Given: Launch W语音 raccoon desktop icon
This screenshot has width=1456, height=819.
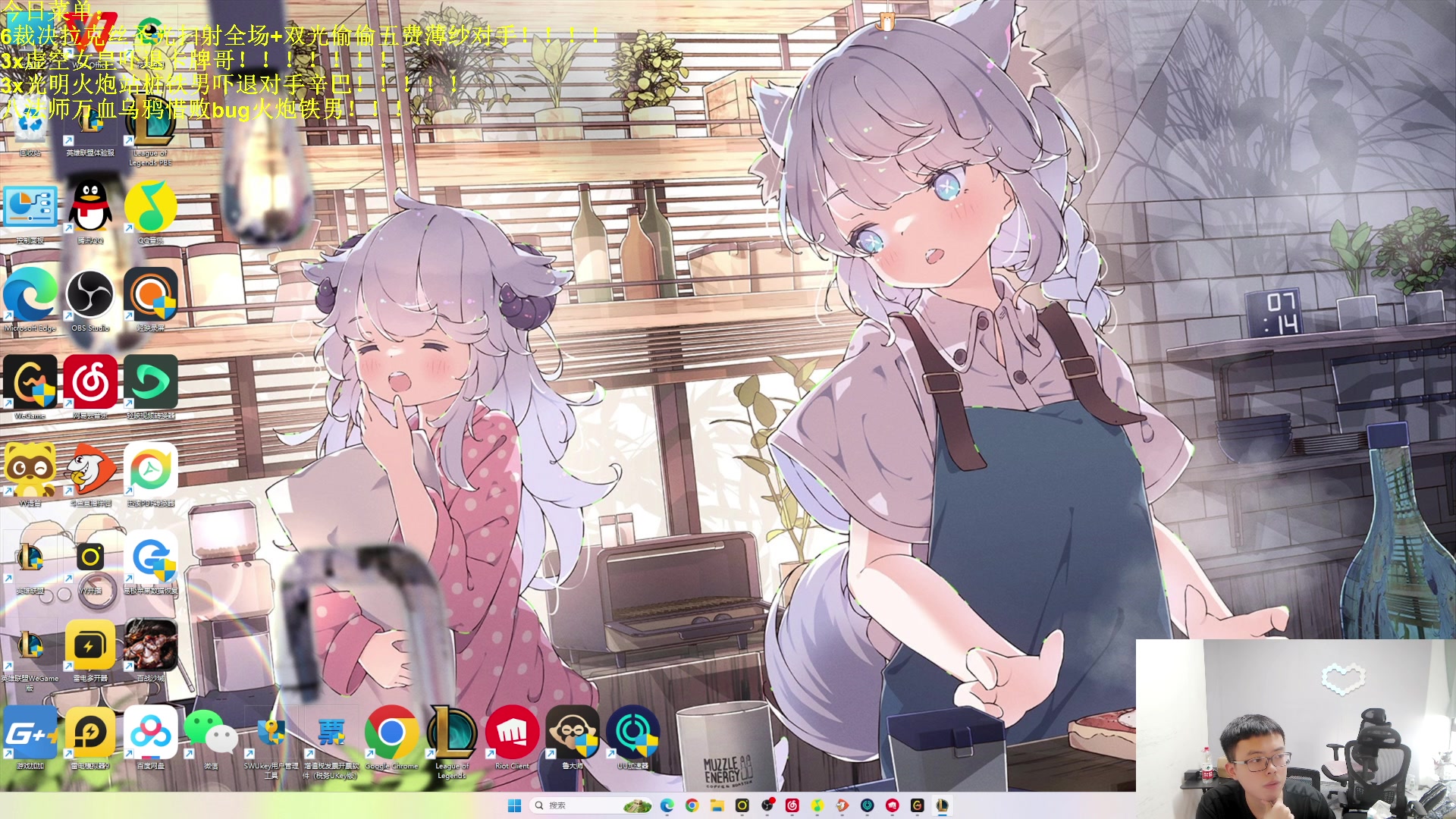Looking at the screenshot, I should (30, 475).
